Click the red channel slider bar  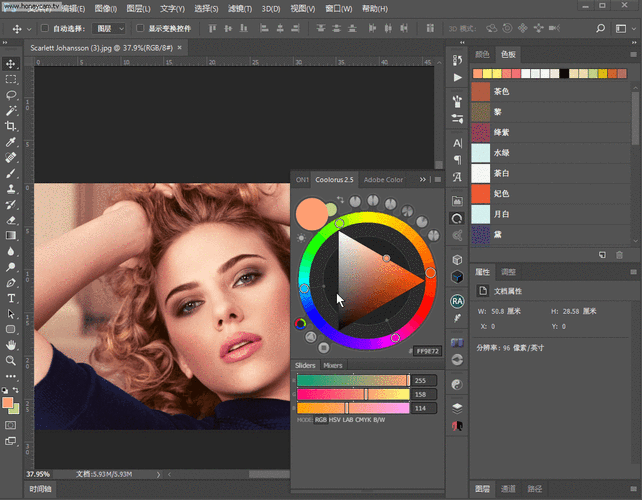coord(352,380)
